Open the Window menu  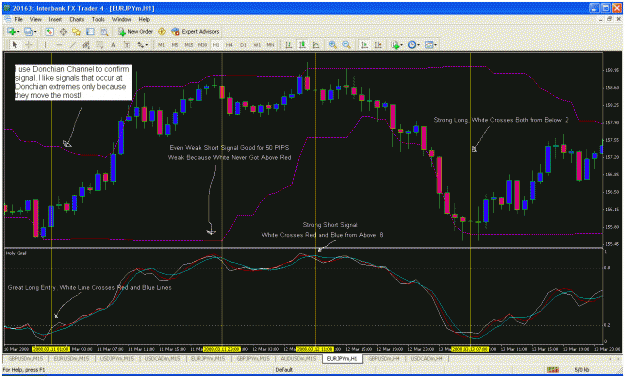coord(121,19)
